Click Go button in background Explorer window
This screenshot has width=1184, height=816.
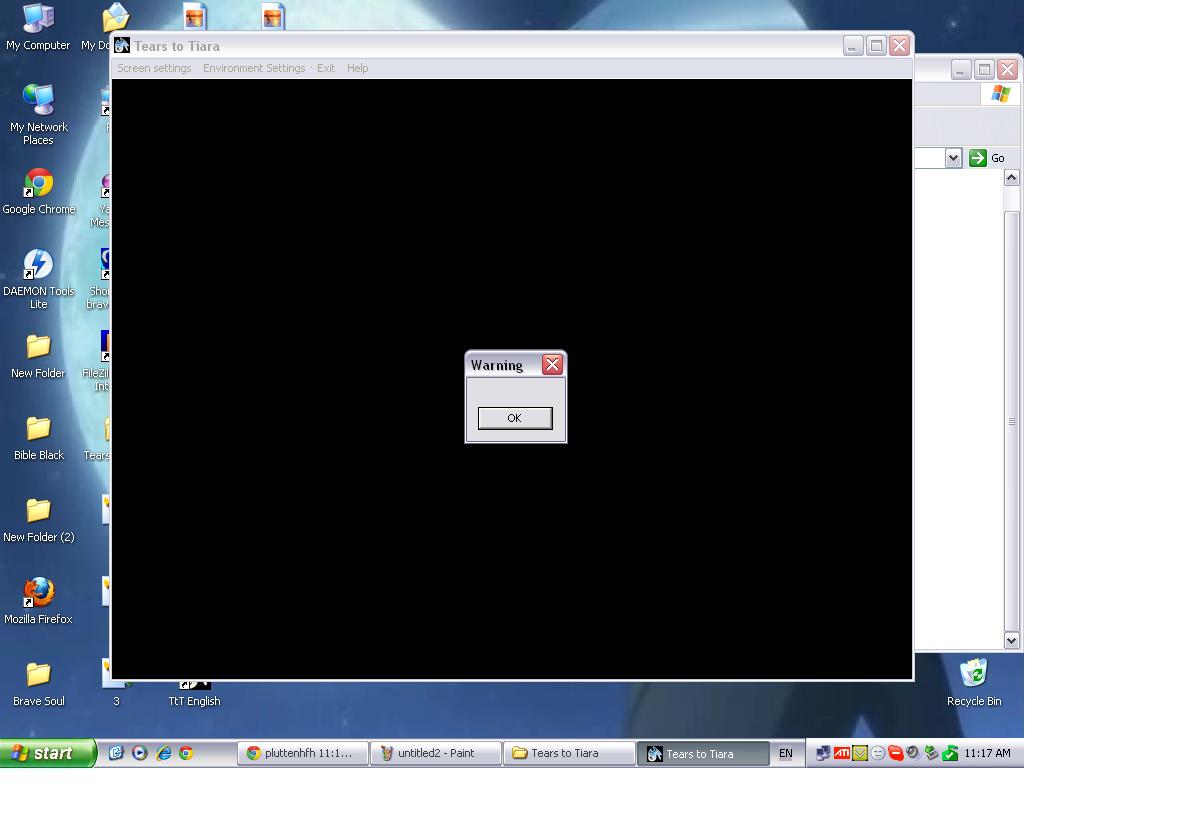[988, 158]
